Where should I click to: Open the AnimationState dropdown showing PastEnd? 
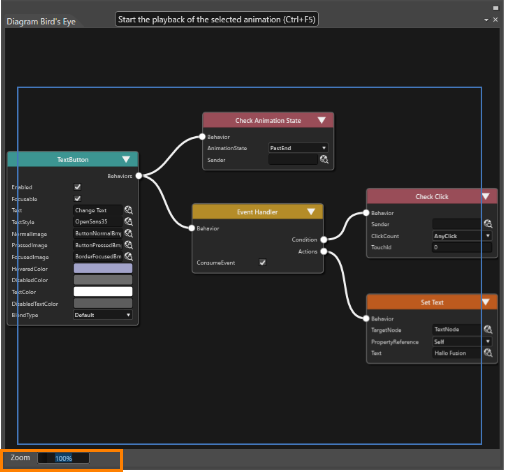tap(298, 148)
